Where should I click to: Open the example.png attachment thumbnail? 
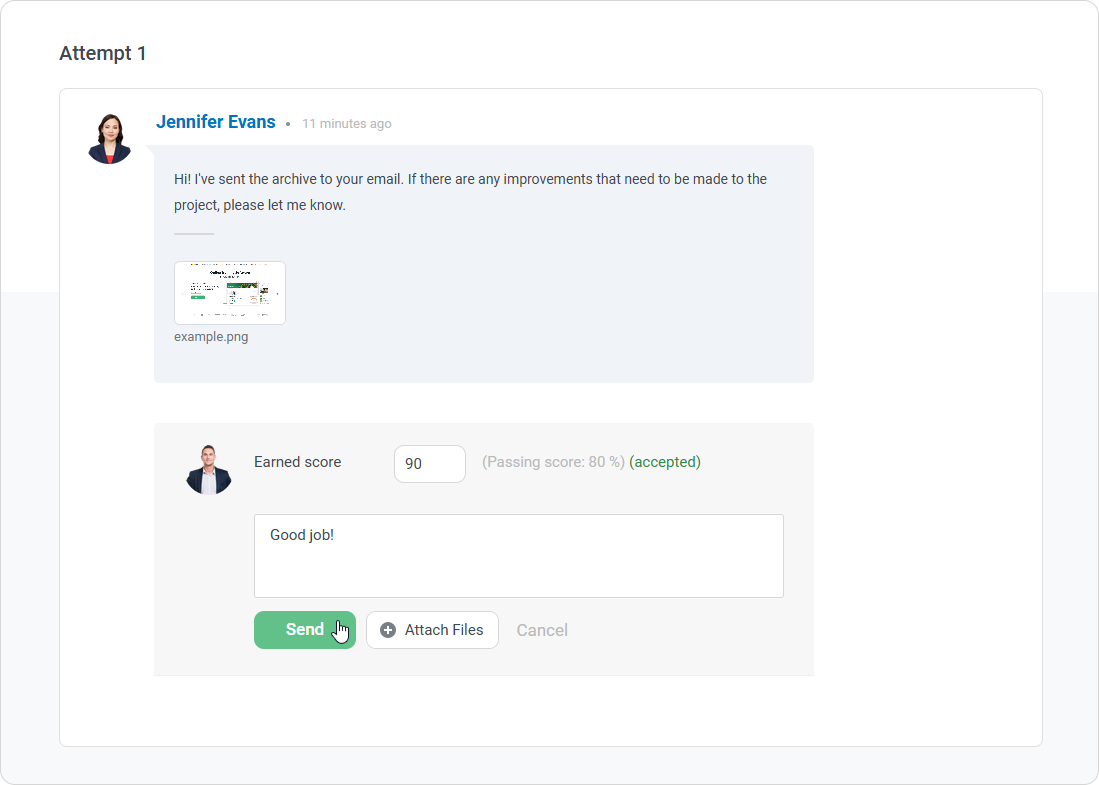230,293
